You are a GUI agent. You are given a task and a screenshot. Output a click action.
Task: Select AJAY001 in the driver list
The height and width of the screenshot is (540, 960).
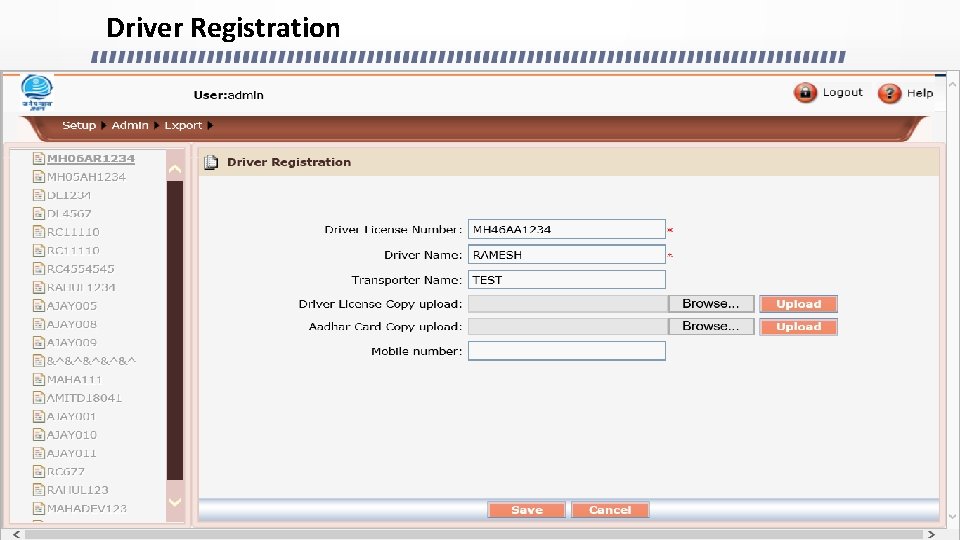click(x=72, y=416)
